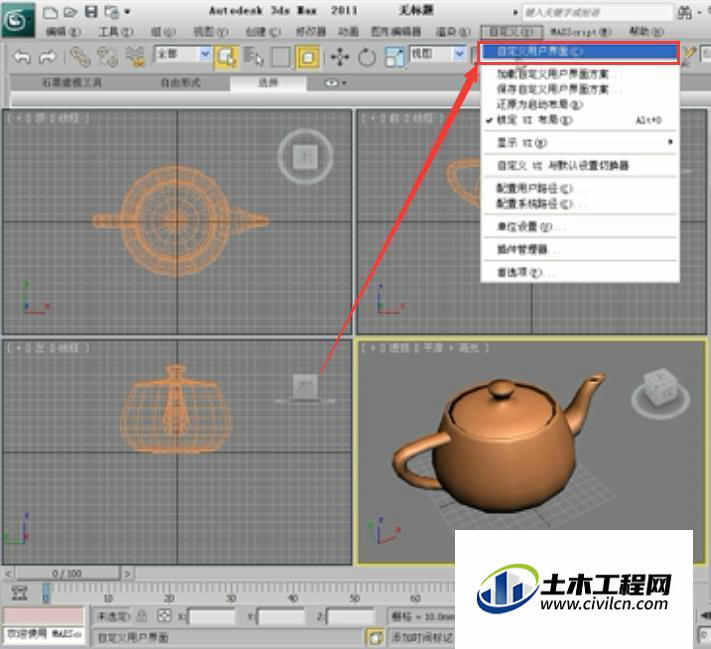Open the 左 view label menu in the bottom-left viewport
711x649 pixels.
[41, 348]
